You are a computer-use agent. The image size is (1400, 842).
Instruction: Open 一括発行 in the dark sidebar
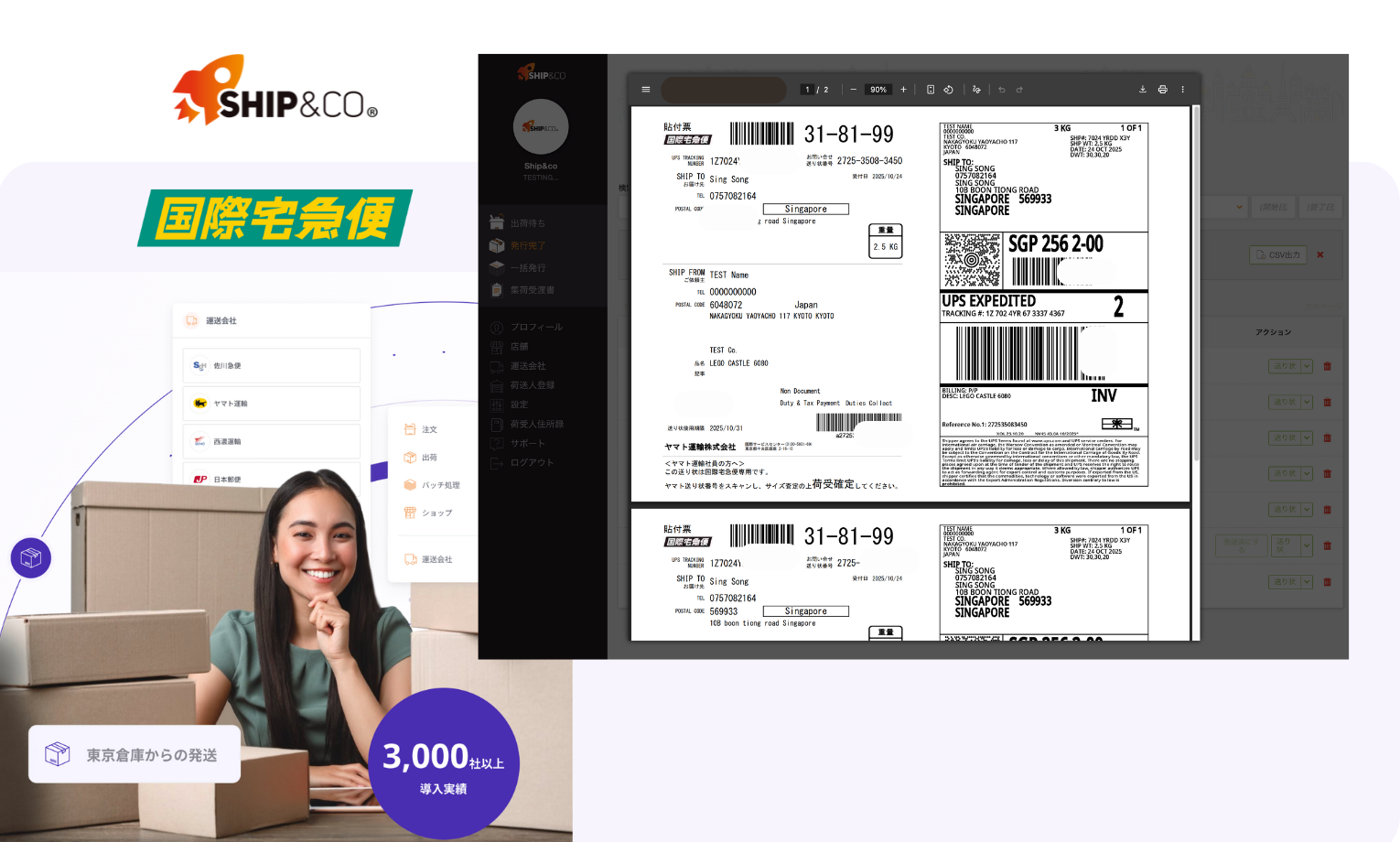point(527,268)
